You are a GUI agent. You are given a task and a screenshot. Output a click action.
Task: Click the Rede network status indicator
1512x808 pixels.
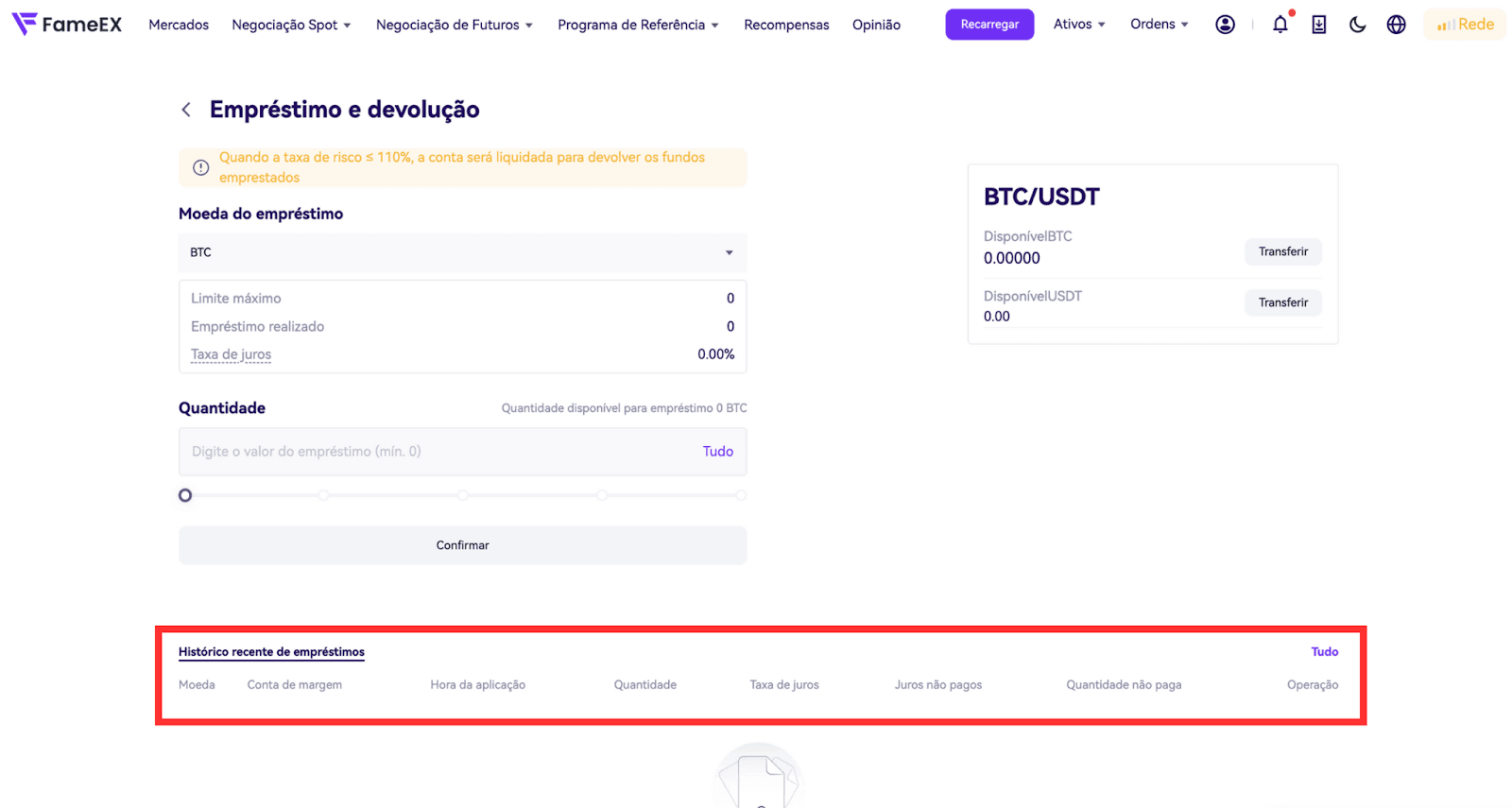[1465, 25]
